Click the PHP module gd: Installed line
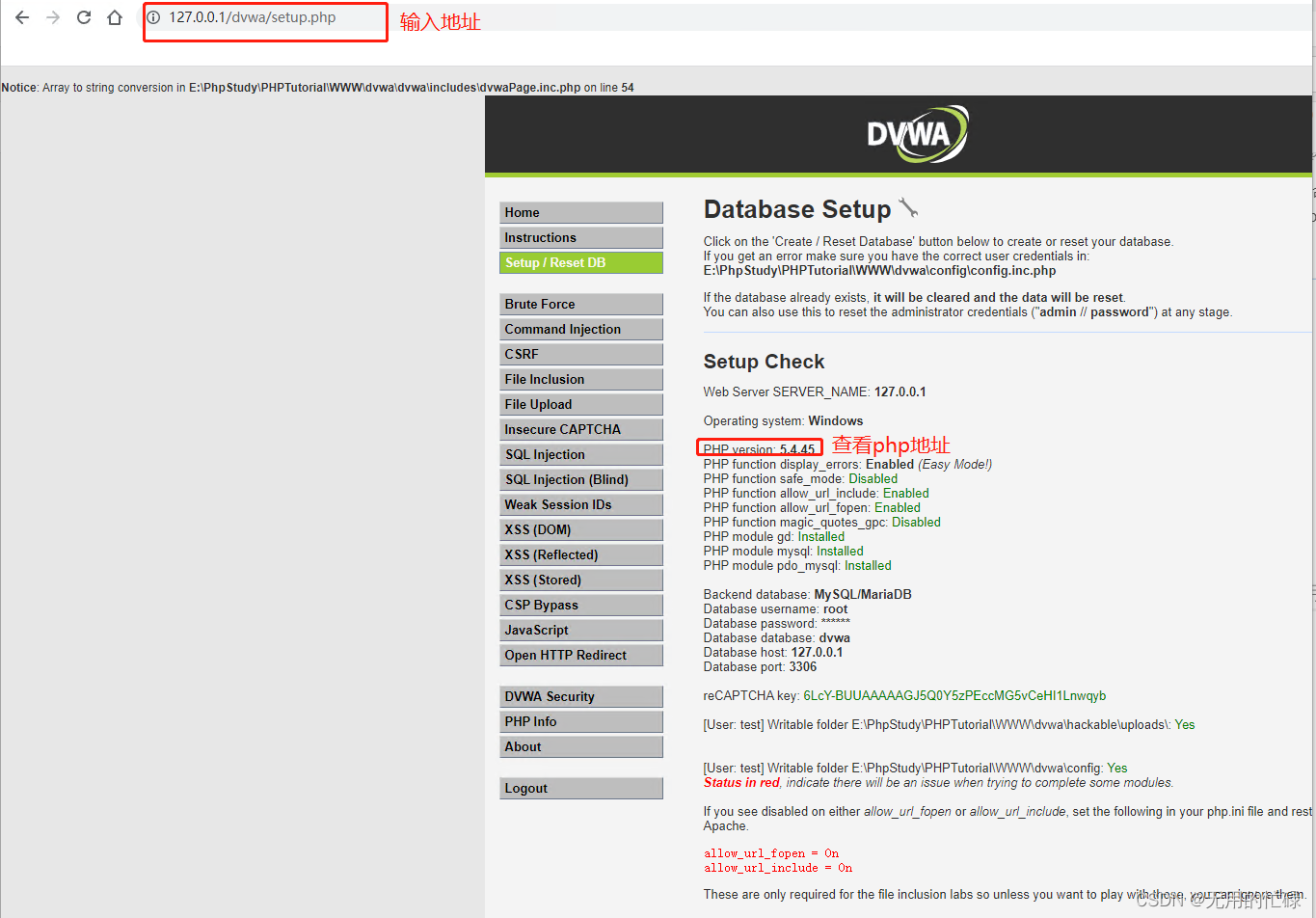Screen dimensions: 1316x918 click(774, 536)
